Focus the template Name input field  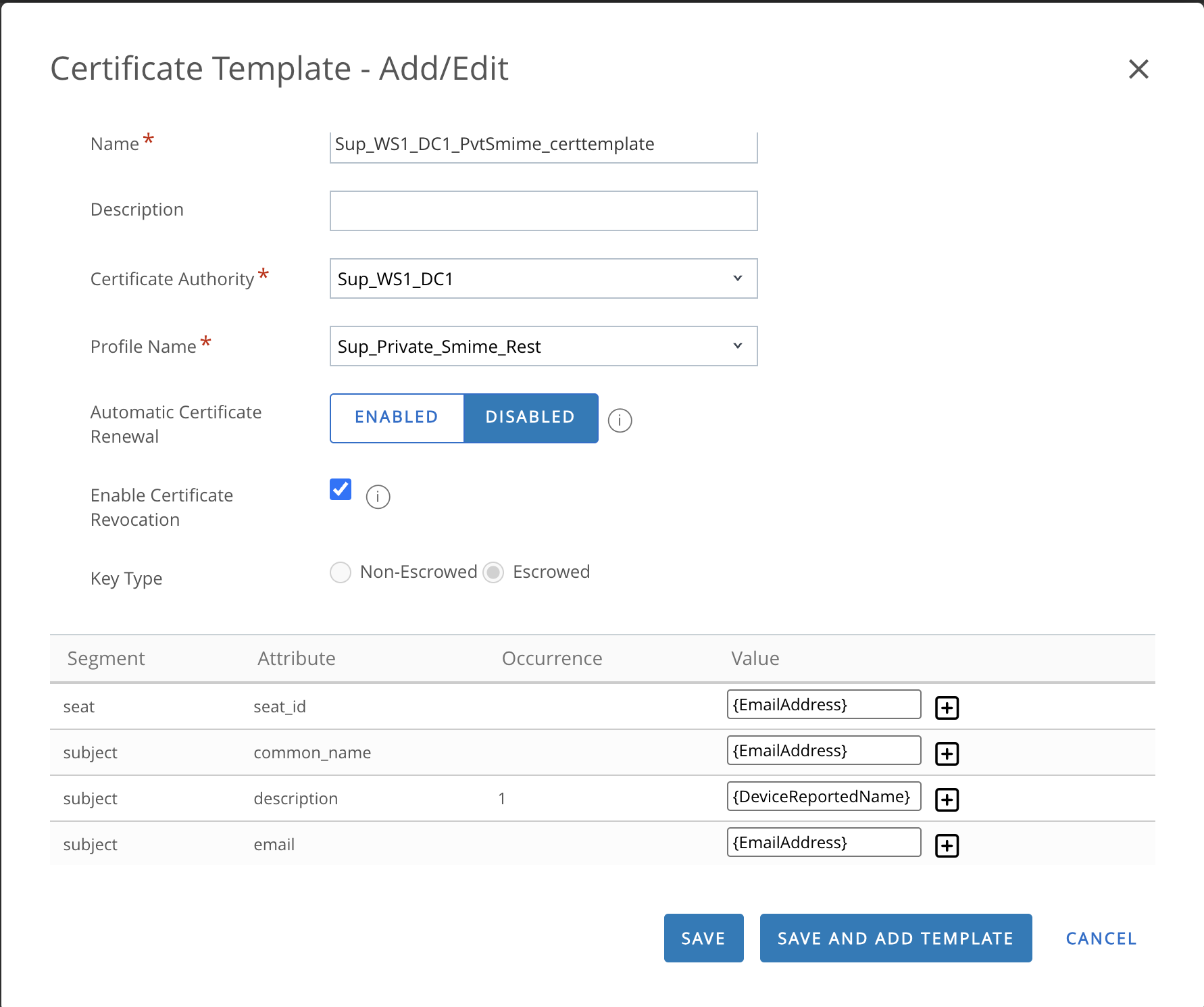543,145
